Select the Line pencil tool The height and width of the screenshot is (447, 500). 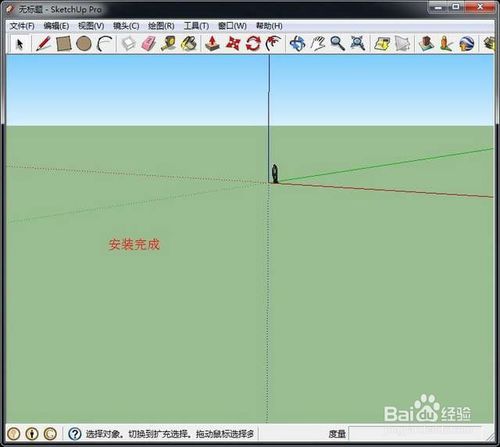[x=43, y=44]
